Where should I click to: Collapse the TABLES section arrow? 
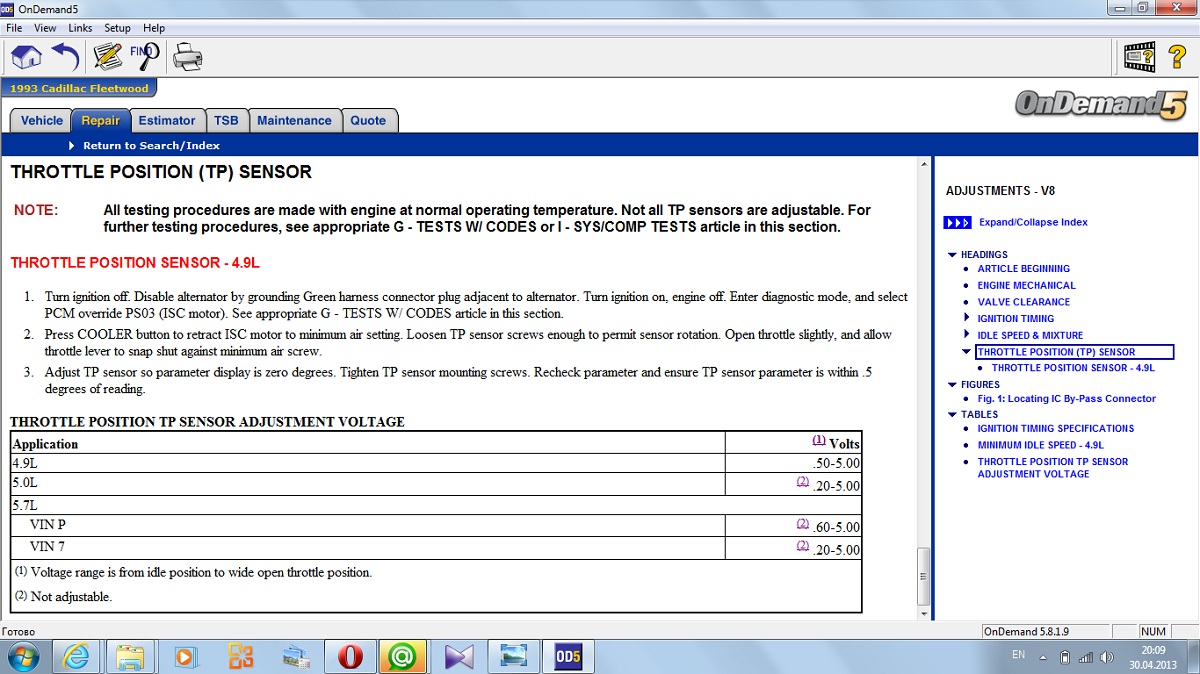[x=952, y=414]
